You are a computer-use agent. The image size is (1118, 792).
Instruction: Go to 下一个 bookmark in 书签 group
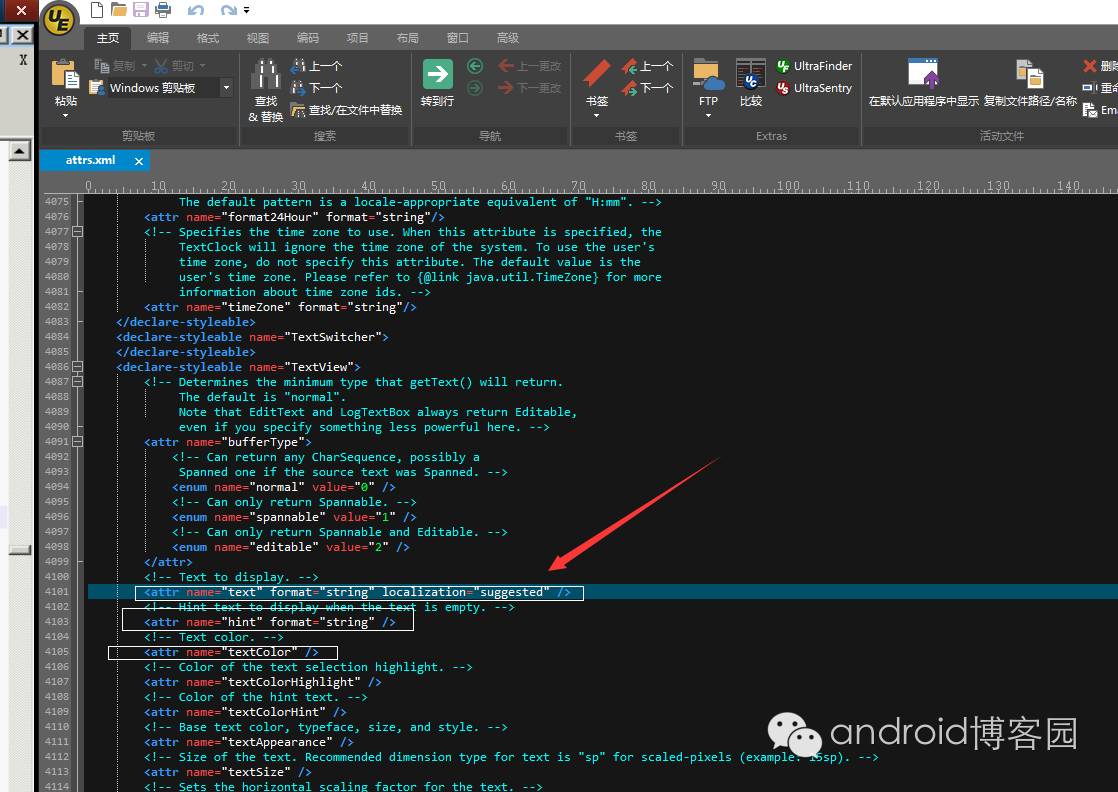coord(647,88)
